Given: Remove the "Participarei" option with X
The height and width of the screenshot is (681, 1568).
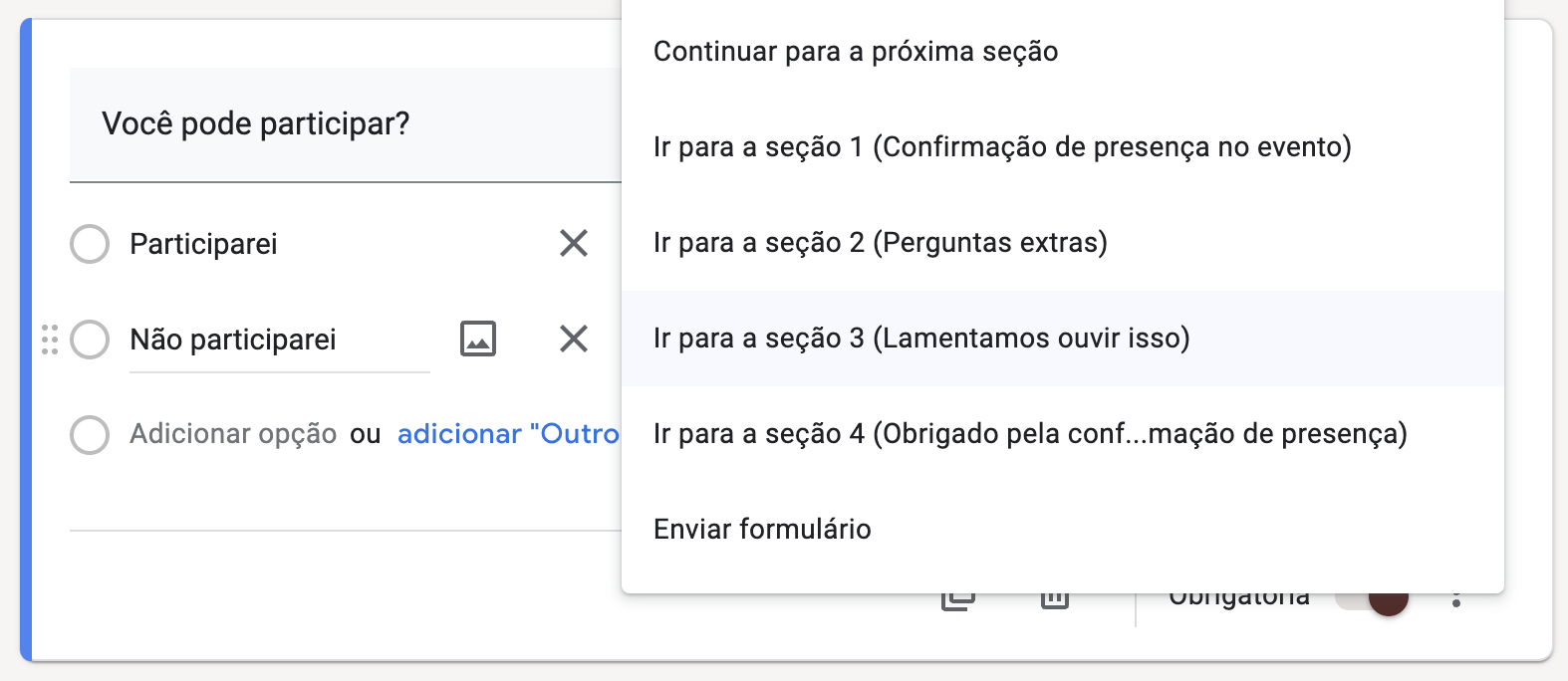Looking at the screenshot, I should tap(574, 243).
